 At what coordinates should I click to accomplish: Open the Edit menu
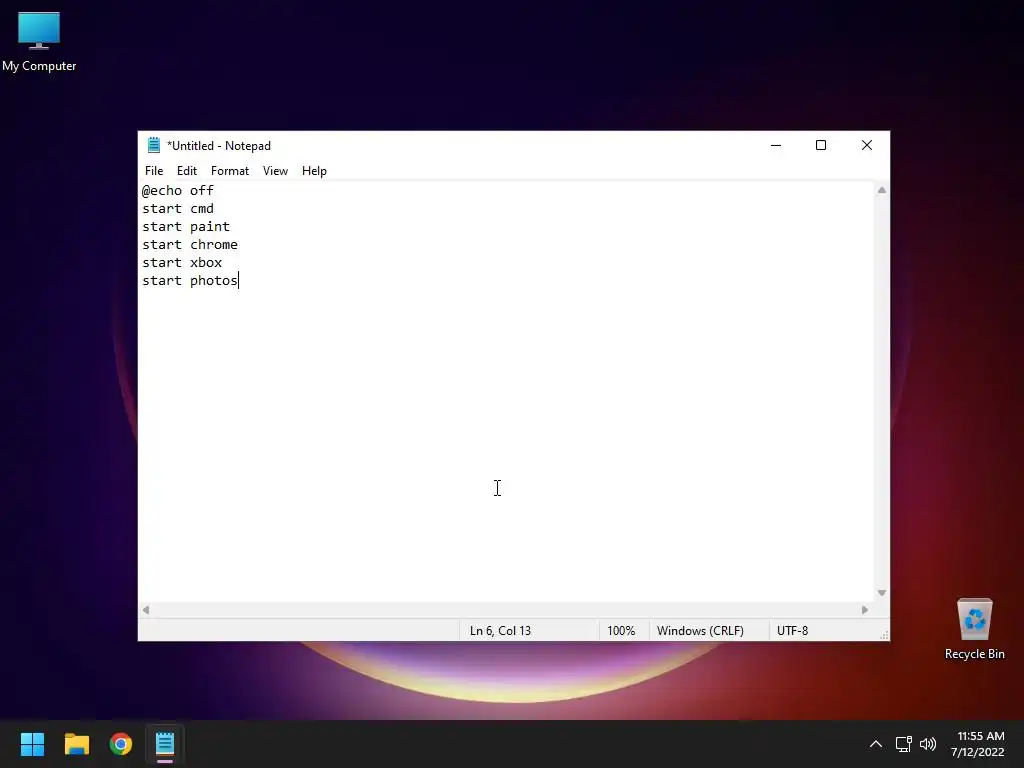[187, 171]
